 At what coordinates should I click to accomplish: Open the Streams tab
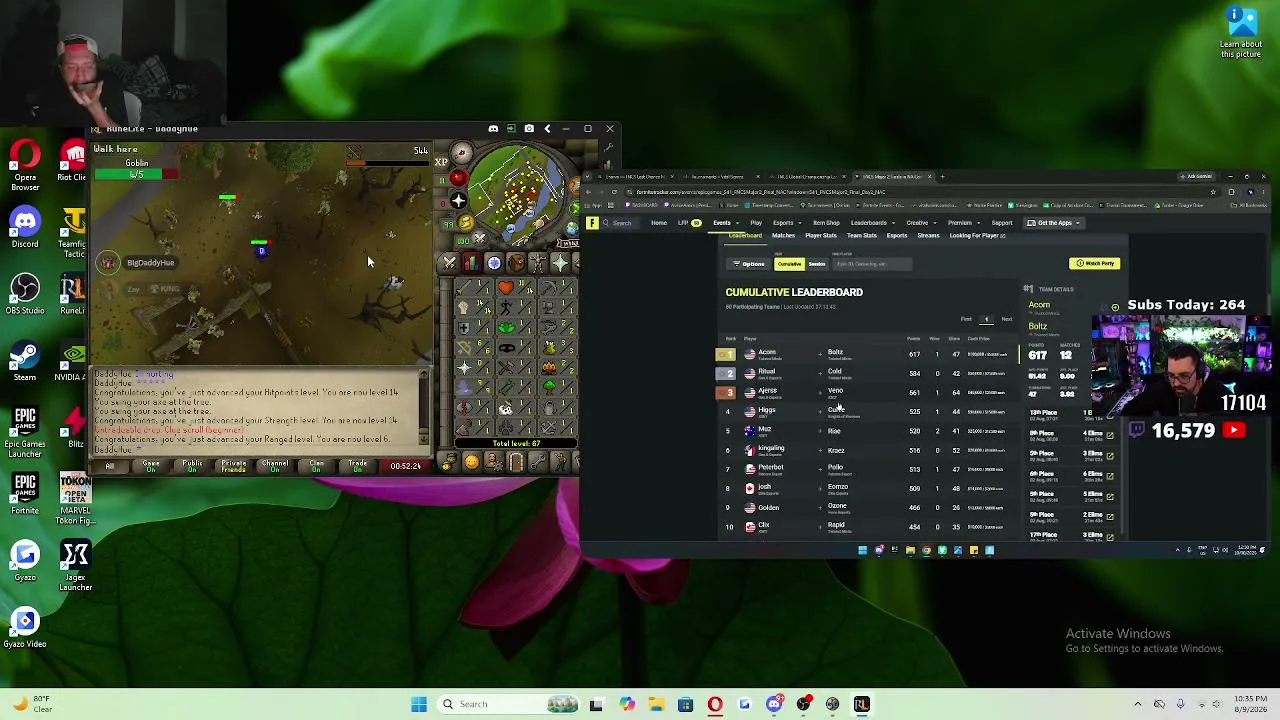coord(928,236)
